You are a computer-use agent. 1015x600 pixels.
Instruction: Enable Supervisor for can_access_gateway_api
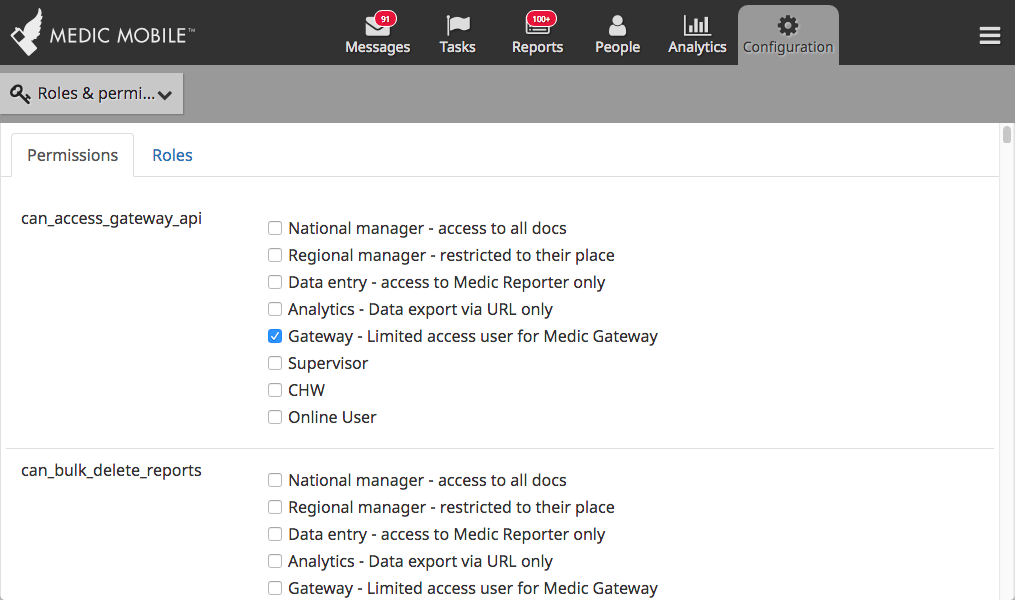coord(275,363)
